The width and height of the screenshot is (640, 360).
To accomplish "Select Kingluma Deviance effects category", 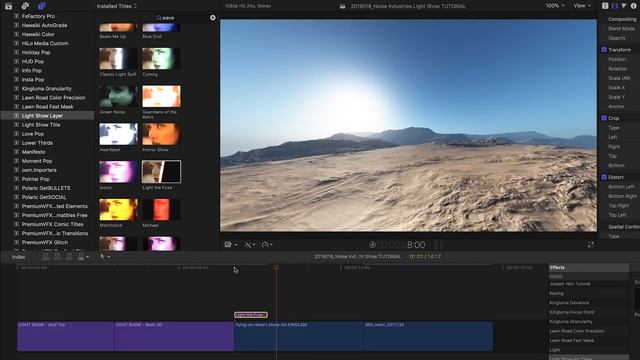I will 569,303.
